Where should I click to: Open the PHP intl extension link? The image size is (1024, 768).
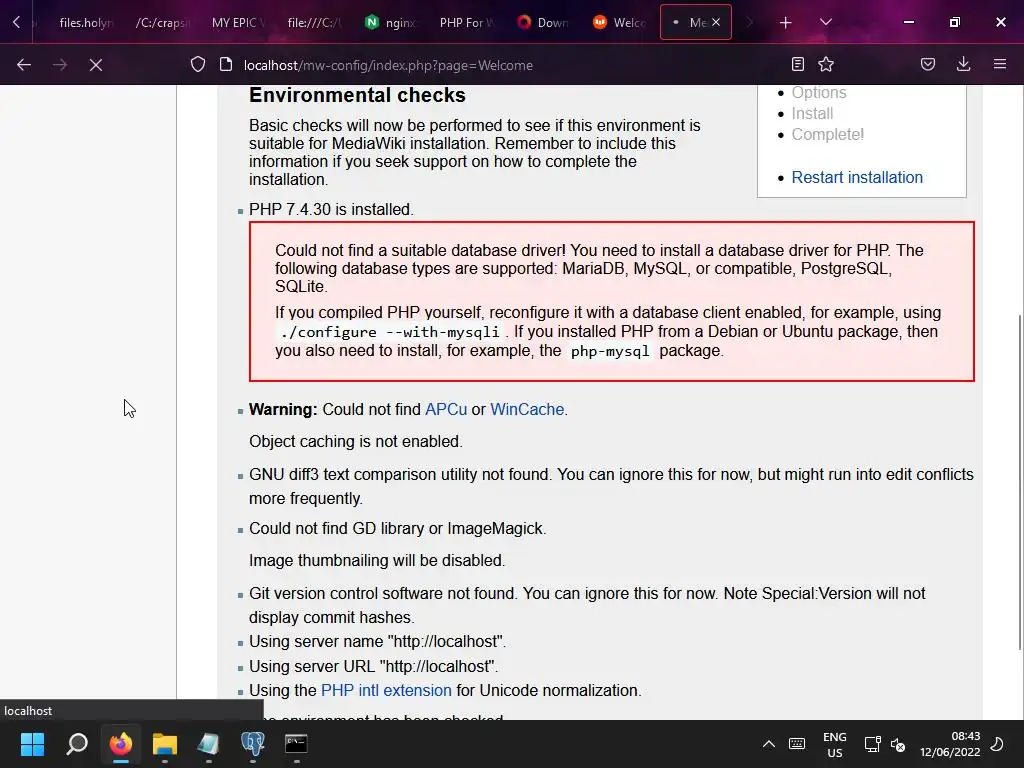(386, 690)
